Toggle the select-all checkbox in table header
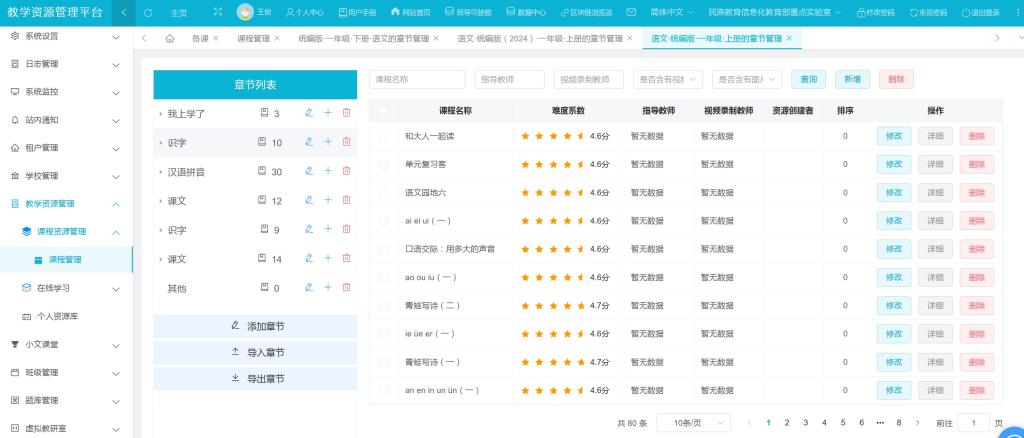This screenshot has width=1024, height=438. tap(384, 110)
